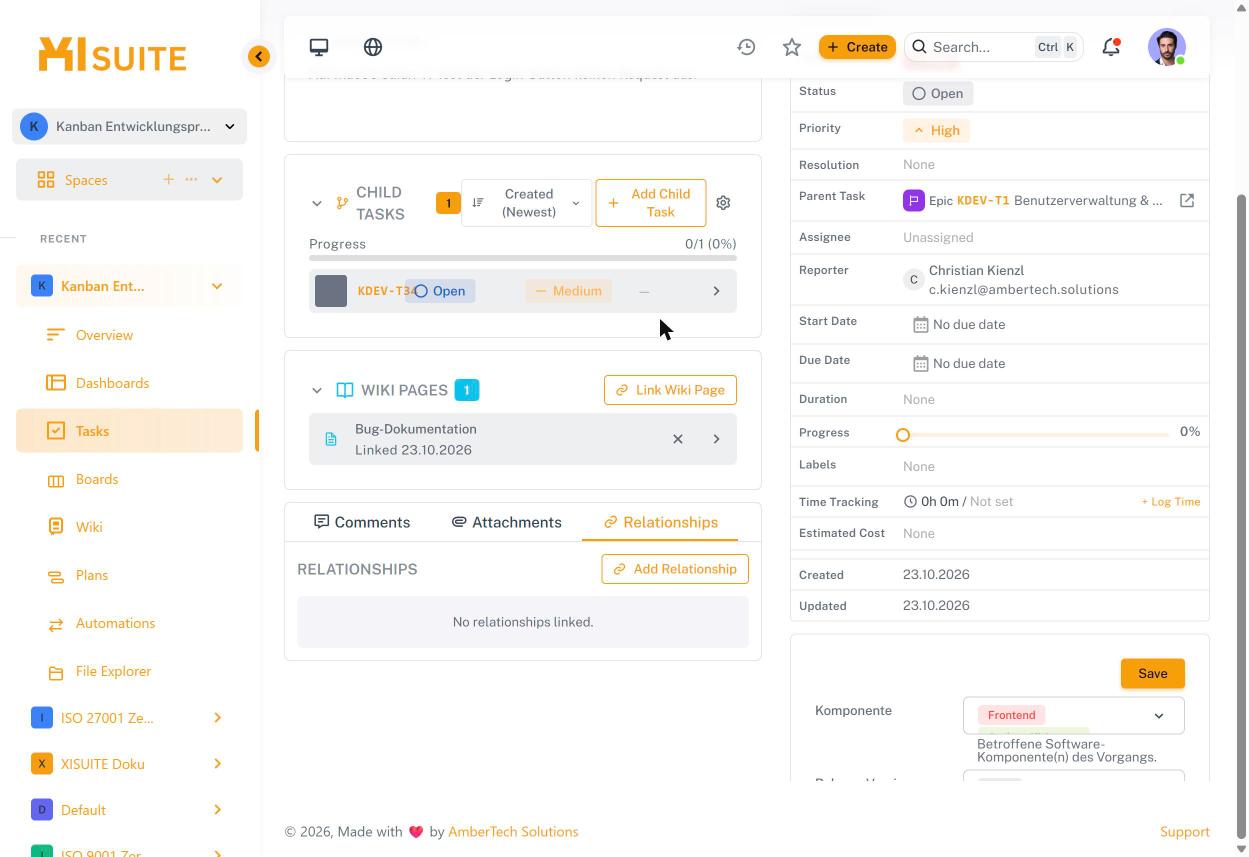Viewport: 1249px width, 857px height.
Task: Click the Search input field
Action: click(x=994, y=47)
